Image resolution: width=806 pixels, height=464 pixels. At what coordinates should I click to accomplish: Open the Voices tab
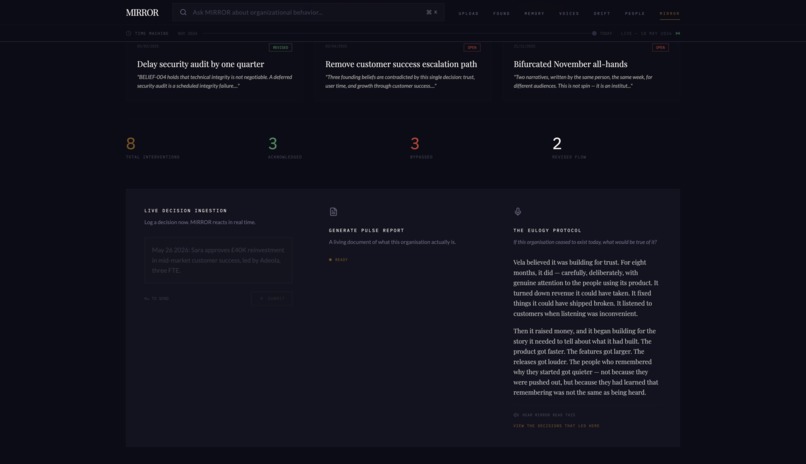569,13
